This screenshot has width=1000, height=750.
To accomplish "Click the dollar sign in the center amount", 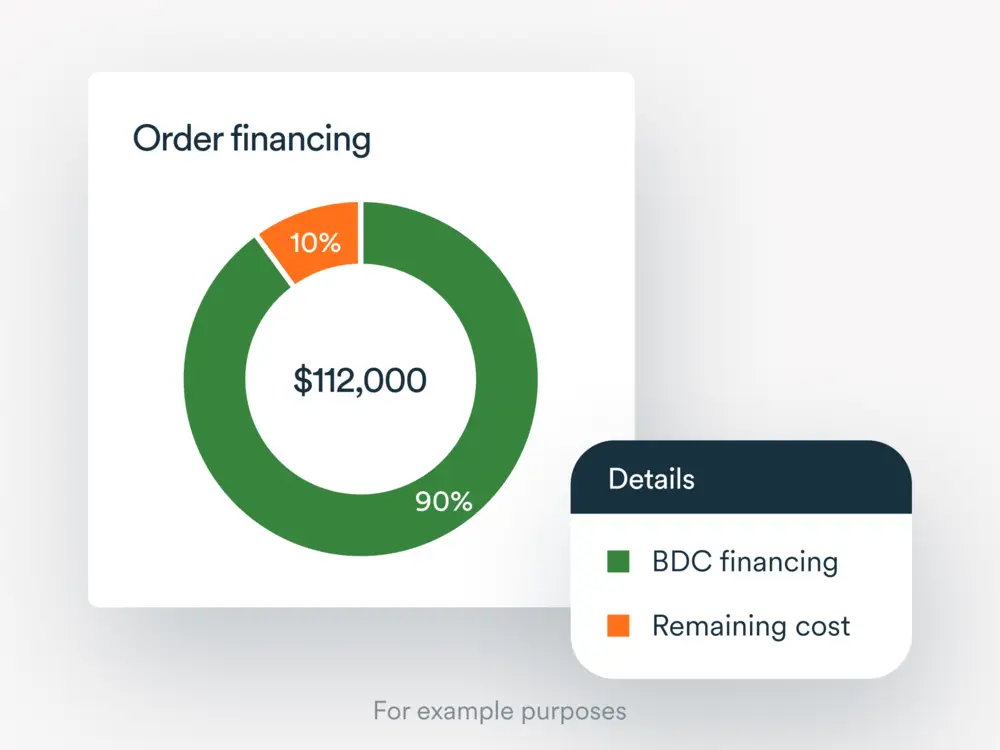I will [x=301, y=380].
